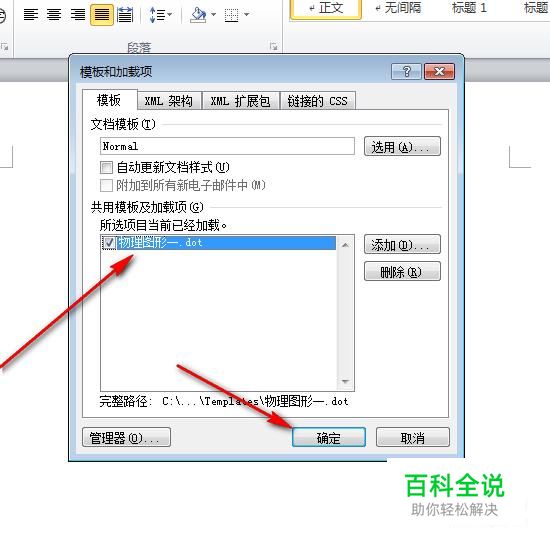Click the document template Normal field

[x=227, y=146]
